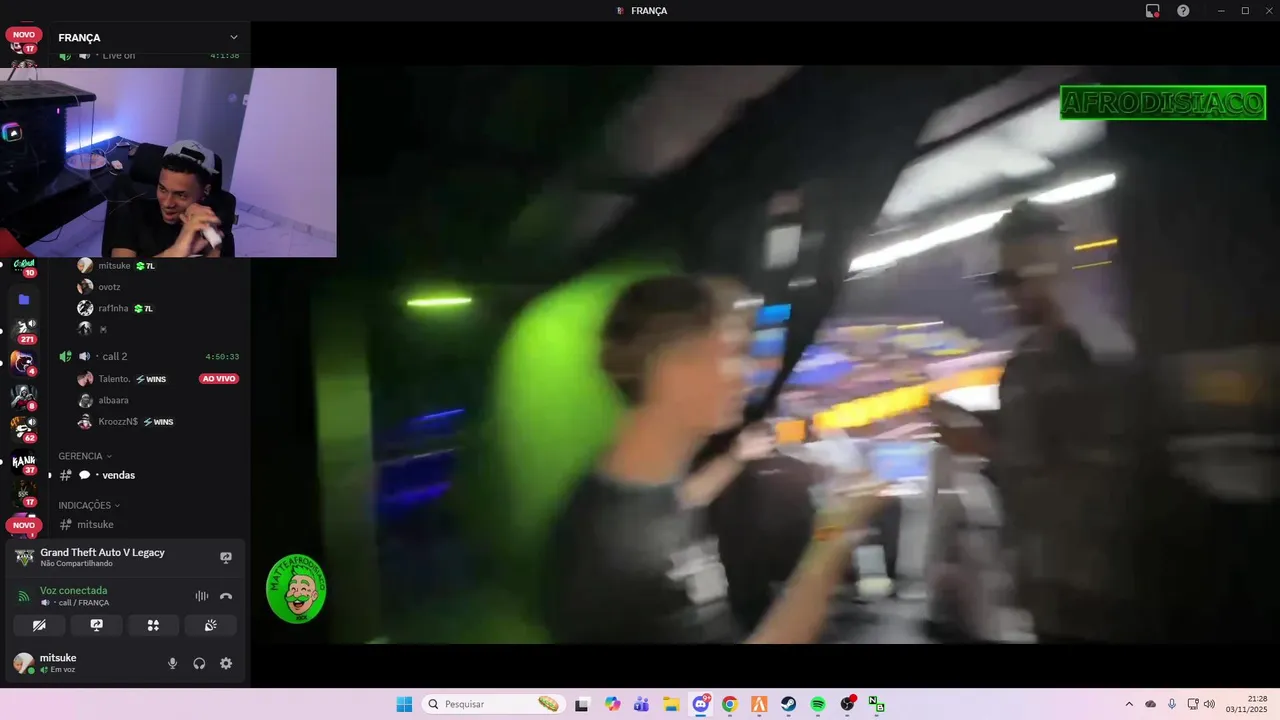Open server folder icon in server list
This screenshot has width=1280, height=720.
click(x=24, y=299)
